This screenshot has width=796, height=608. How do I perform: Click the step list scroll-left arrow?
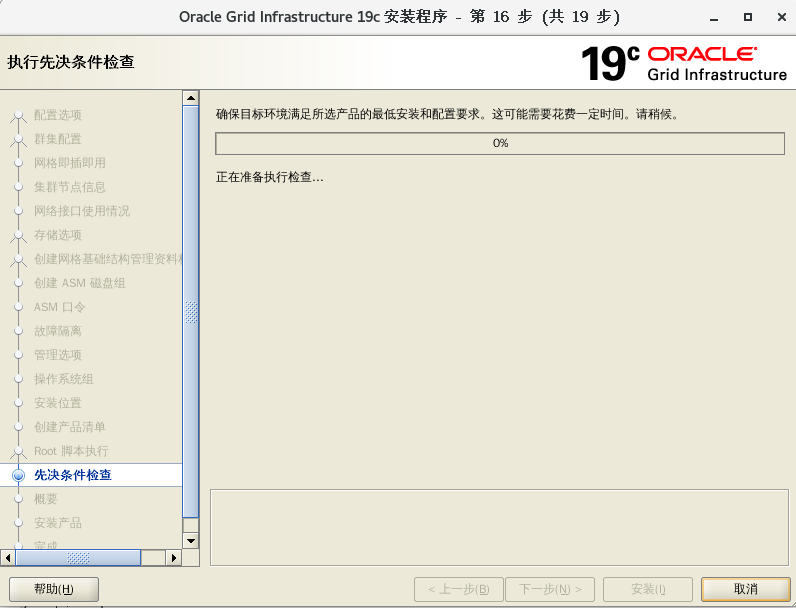pos(8,558)
